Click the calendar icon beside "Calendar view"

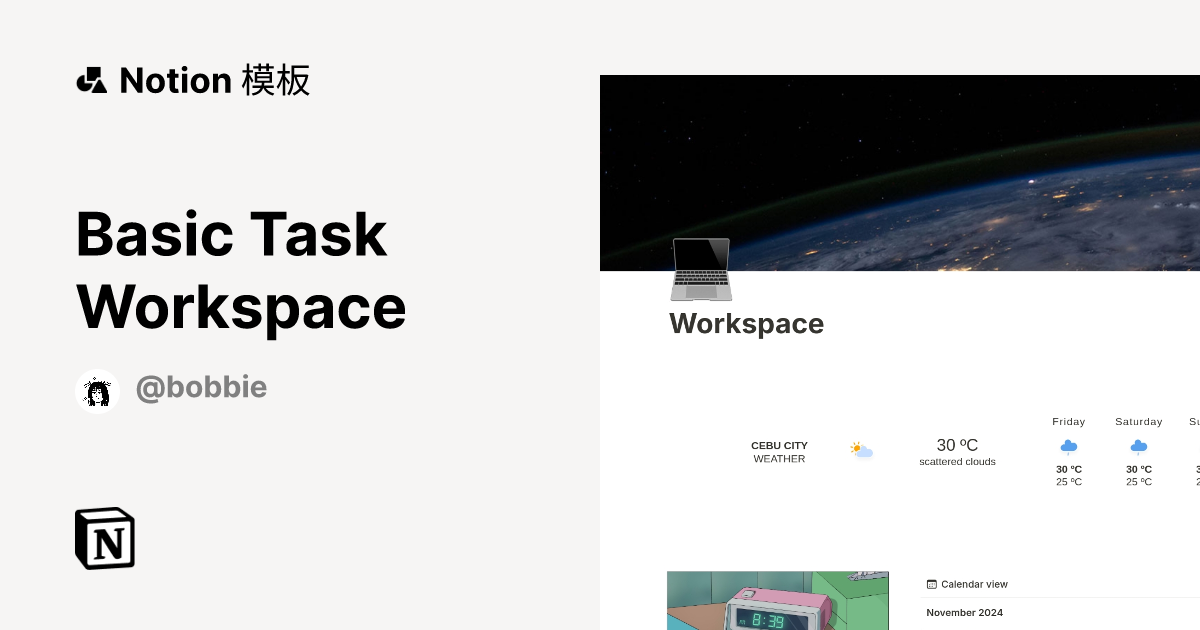[934, 584]
